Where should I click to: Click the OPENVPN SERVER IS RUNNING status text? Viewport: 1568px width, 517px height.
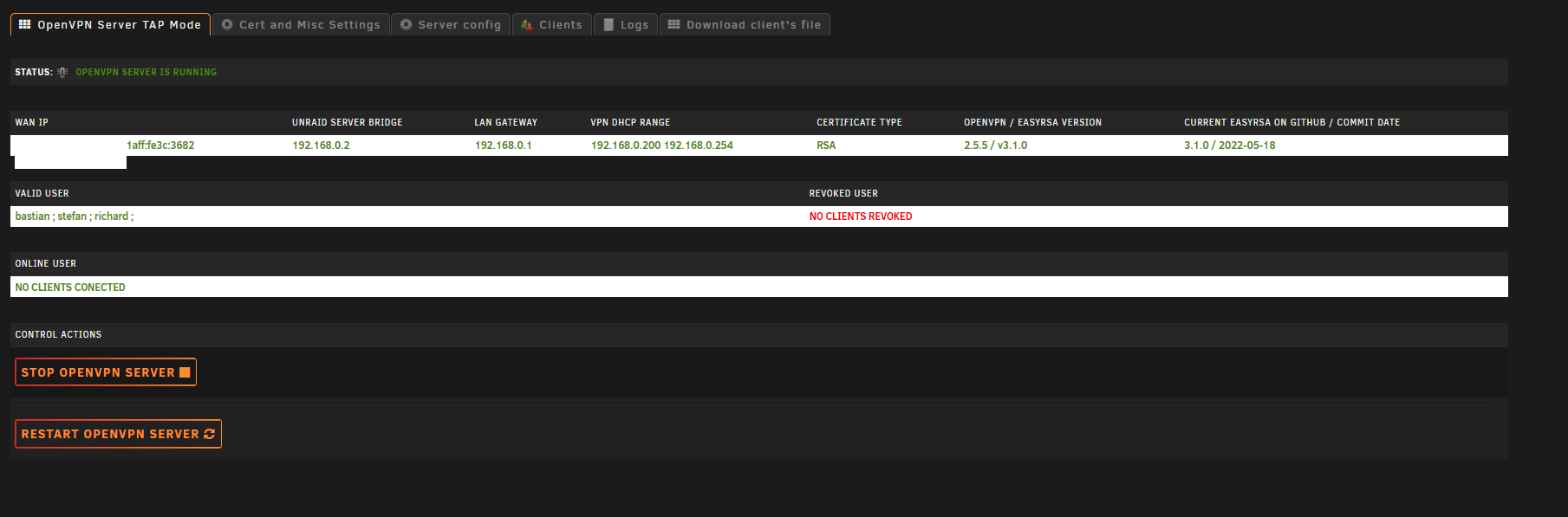coord(146,72)
